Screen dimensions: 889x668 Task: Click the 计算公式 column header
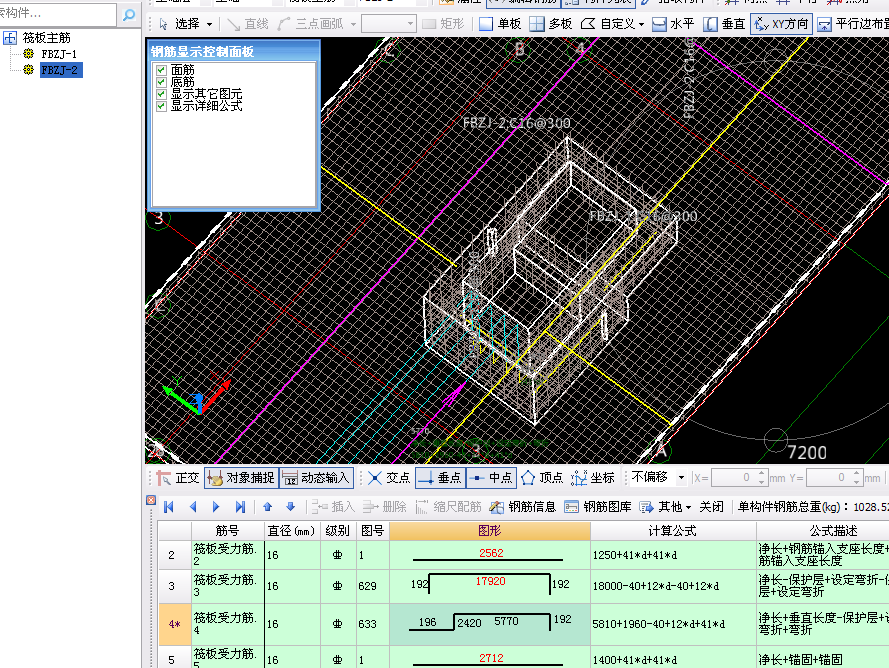click(673, 531)
